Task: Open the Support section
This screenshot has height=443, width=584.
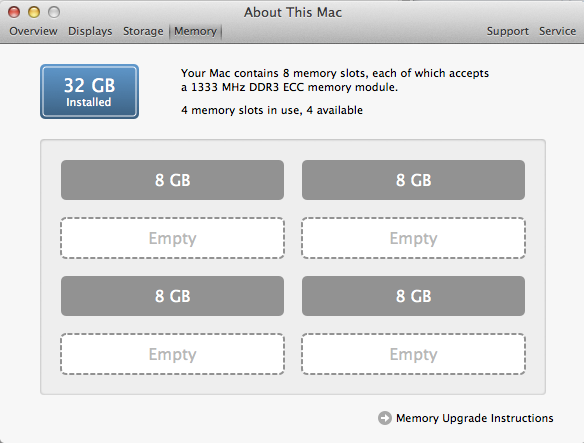Action: click(x=508, y=31)
